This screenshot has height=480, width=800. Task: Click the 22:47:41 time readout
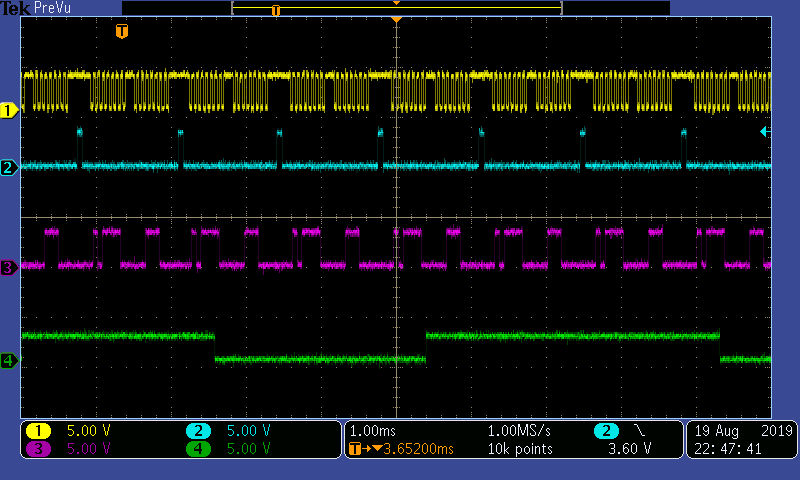point(728,449)
